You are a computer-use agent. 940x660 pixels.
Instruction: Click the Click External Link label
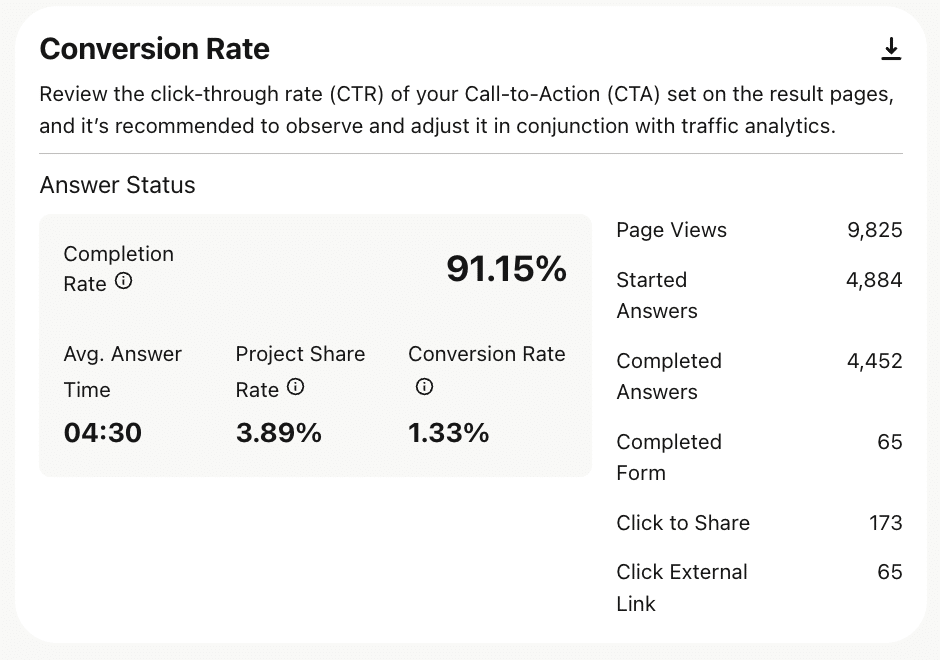(681, 587)
